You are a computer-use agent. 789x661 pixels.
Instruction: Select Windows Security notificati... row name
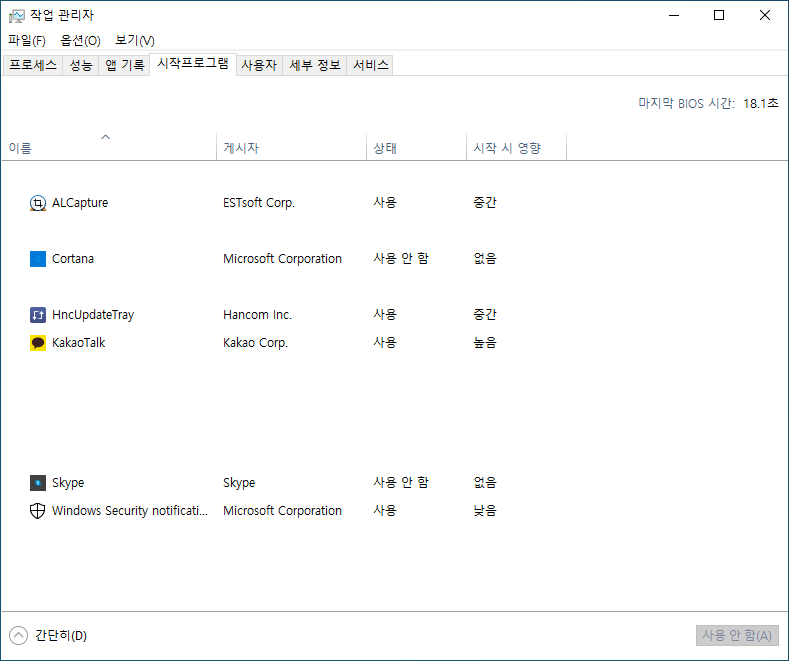click(130, 511)
